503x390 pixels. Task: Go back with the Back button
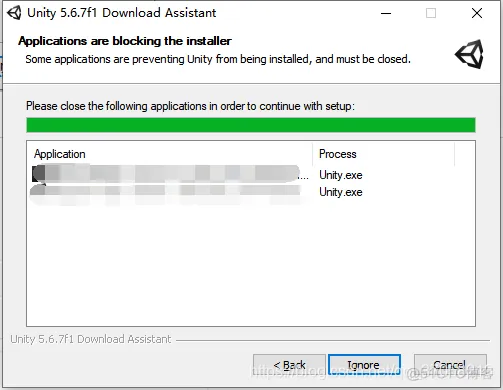coord(289,365)
